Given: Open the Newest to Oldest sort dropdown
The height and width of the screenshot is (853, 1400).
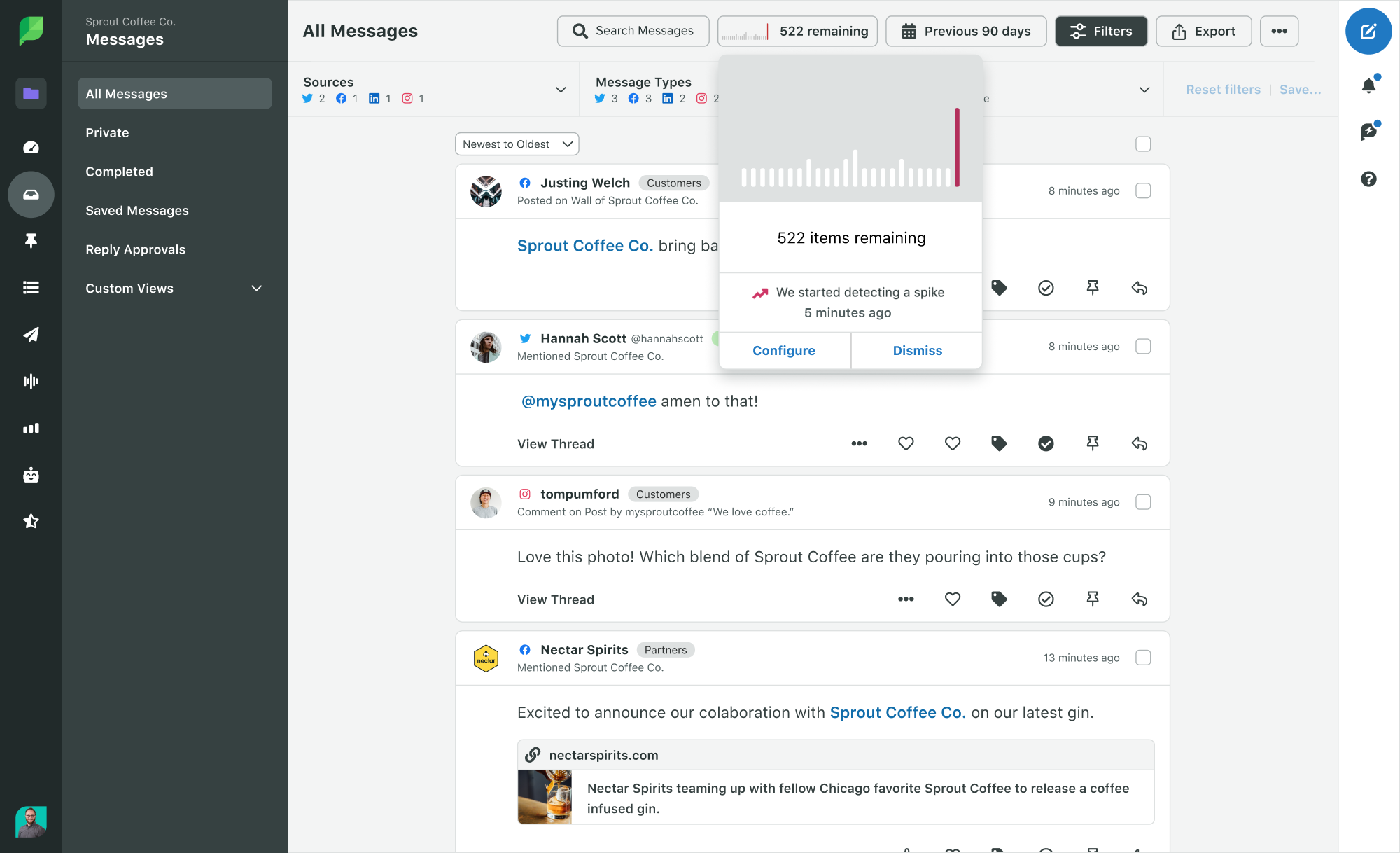Looking at the screenshot, I should (517, 144).
